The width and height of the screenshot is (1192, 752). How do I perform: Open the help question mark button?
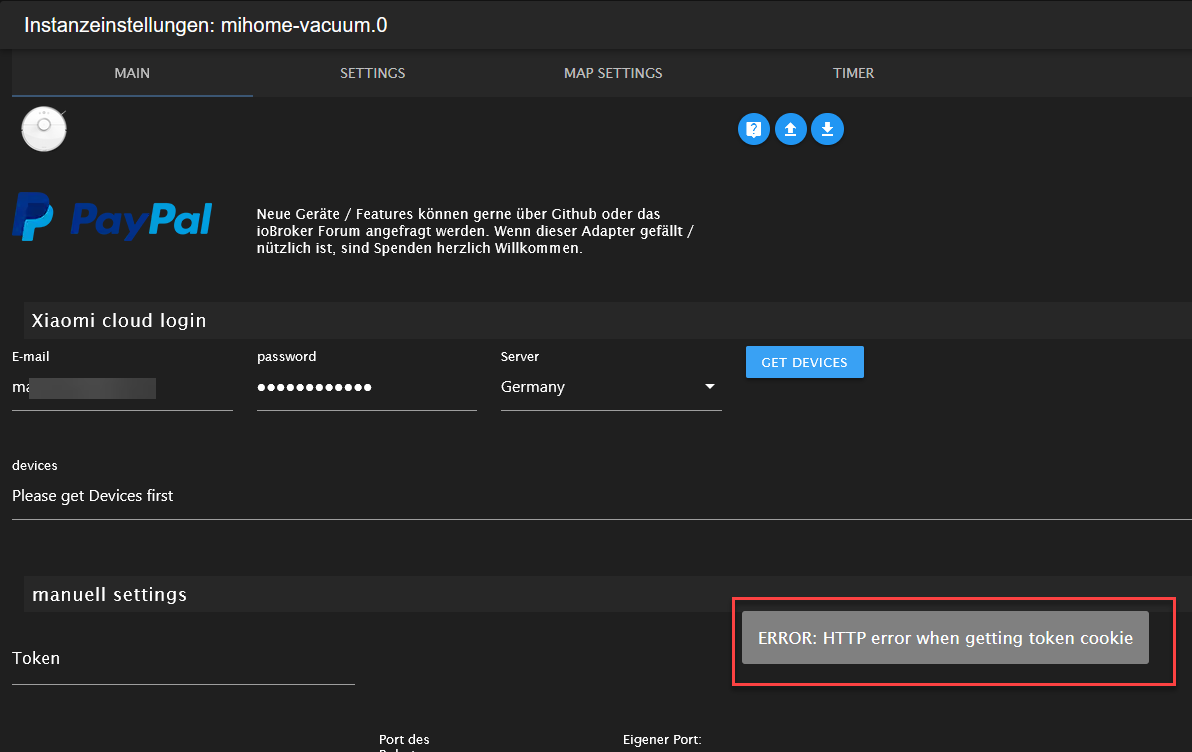[x=753, y=129]
